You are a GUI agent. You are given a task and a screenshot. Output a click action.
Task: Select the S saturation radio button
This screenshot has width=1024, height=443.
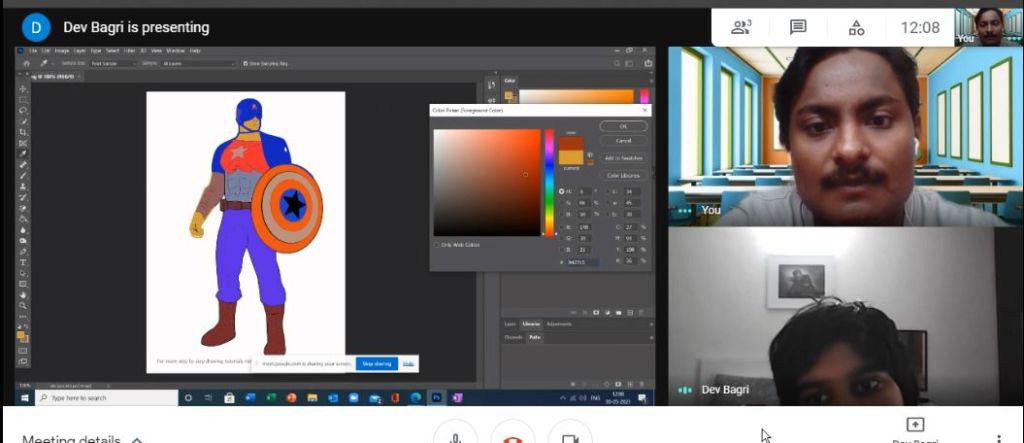click(x=562, y=203)
